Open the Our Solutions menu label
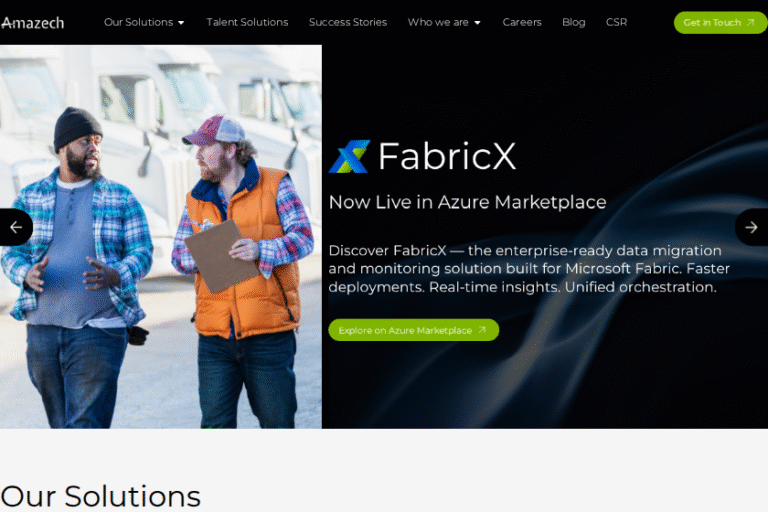The width and height of the screenshot is (768, 512). (x=138, y=22)
